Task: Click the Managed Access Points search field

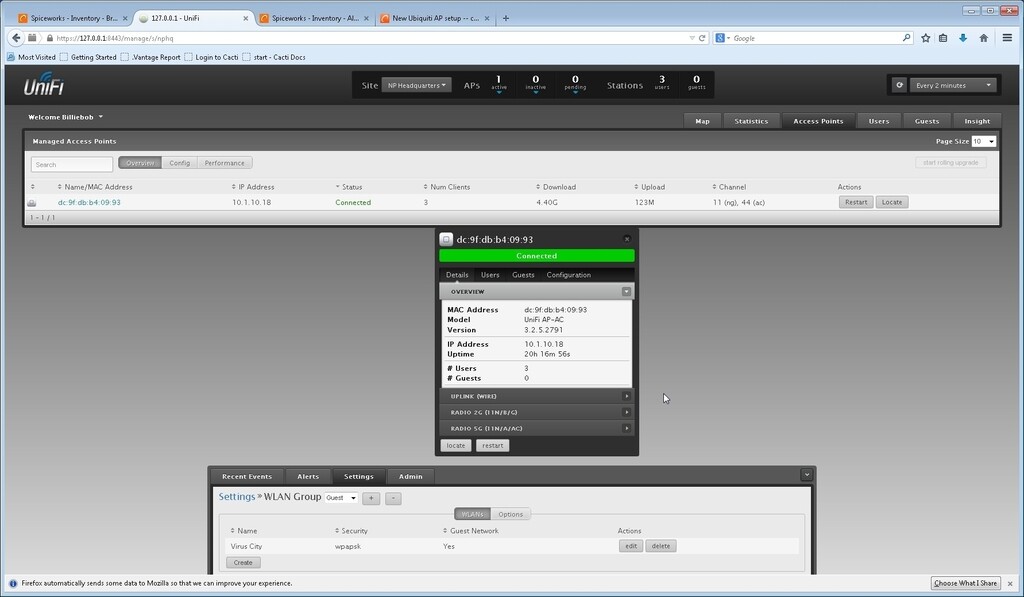Action: pos(70,162)
